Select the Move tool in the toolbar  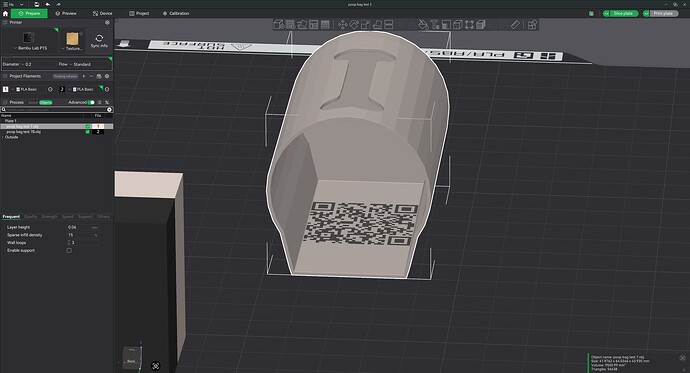click(x=342, y=25)
